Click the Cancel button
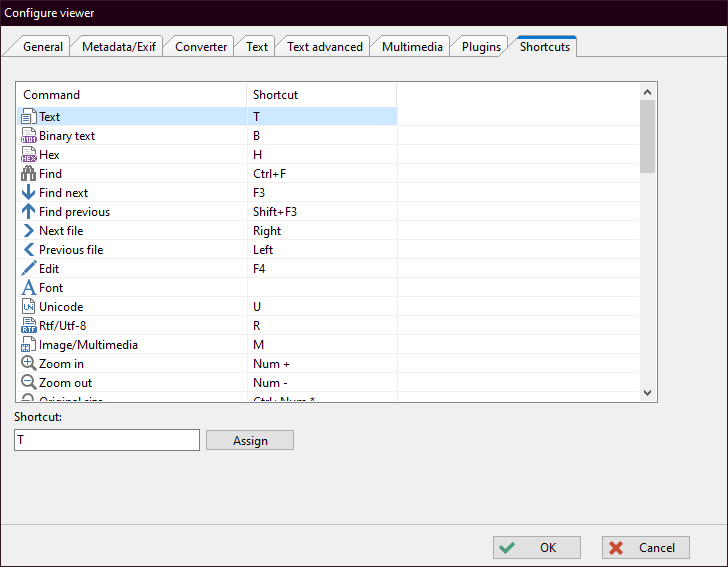 (645, 548)
